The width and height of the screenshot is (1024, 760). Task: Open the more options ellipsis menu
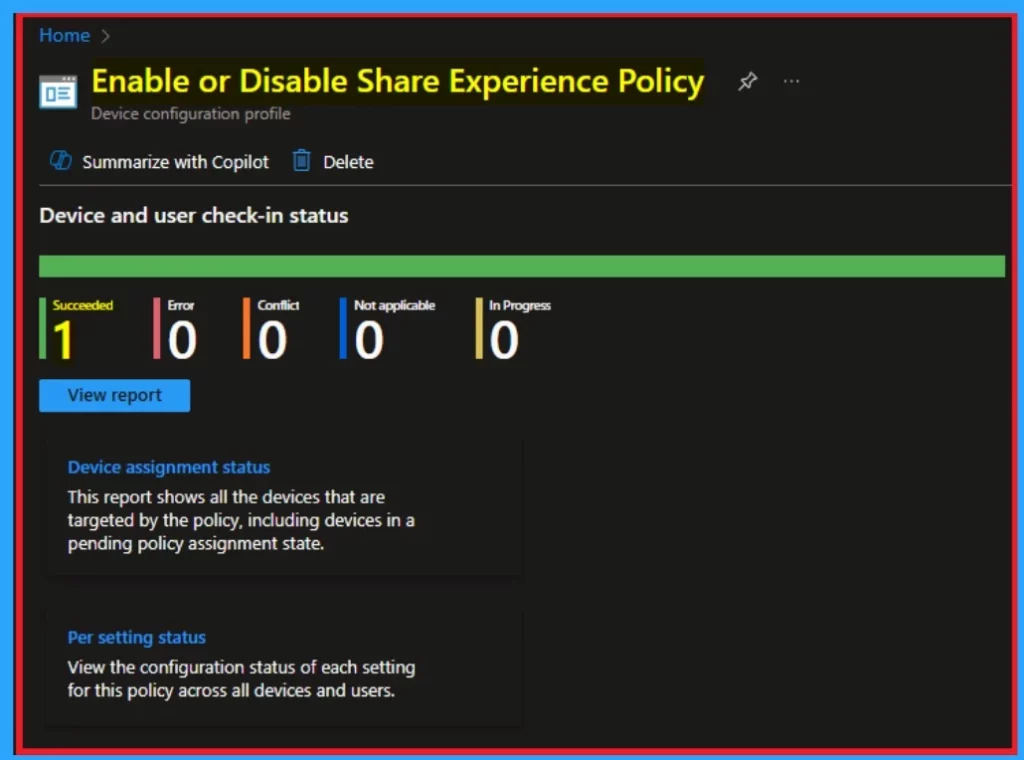tap(791, 82)
